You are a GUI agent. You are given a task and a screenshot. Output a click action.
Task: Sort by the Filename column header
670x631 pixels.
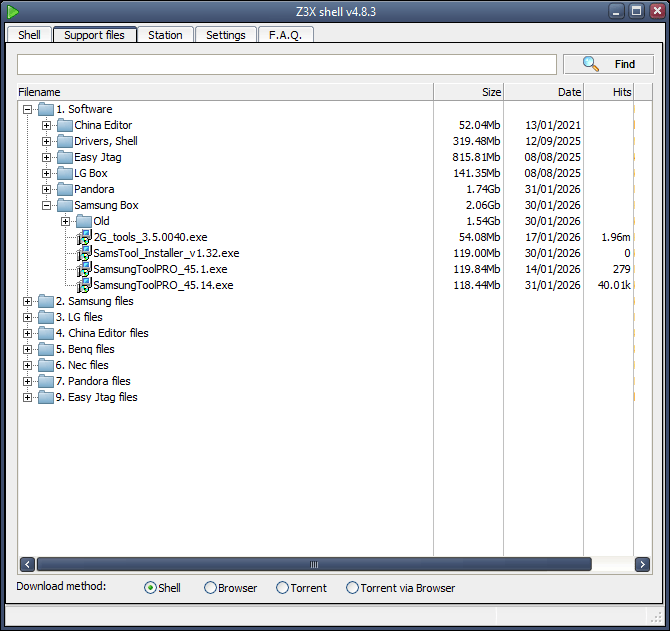click(225, 92)
